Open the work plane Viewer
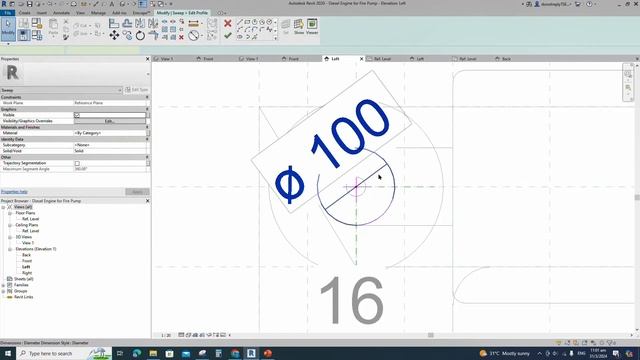 point(312,27)
